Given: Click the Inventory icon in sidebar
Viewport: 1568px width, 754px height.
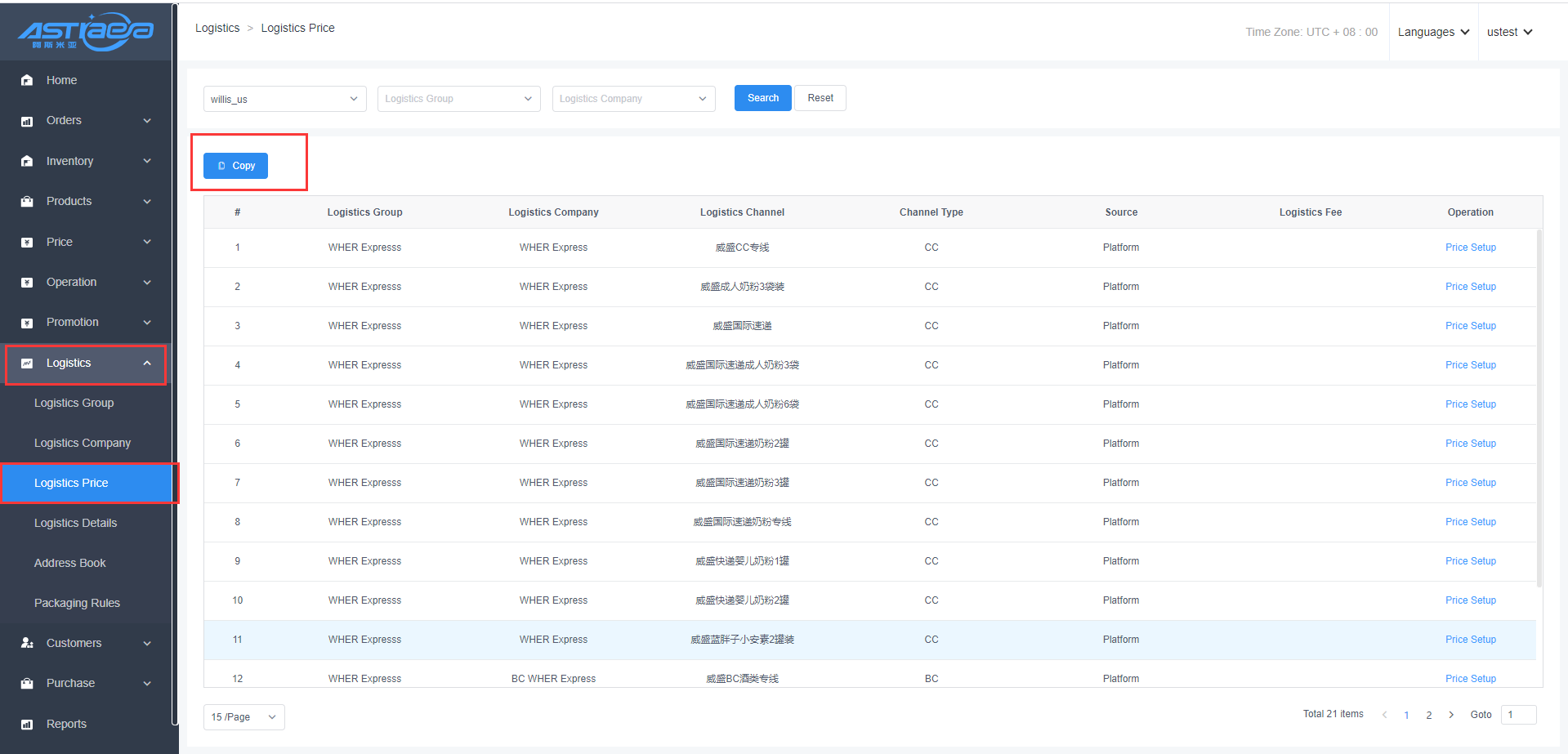Looking at the screenshot, I should 27,161.
